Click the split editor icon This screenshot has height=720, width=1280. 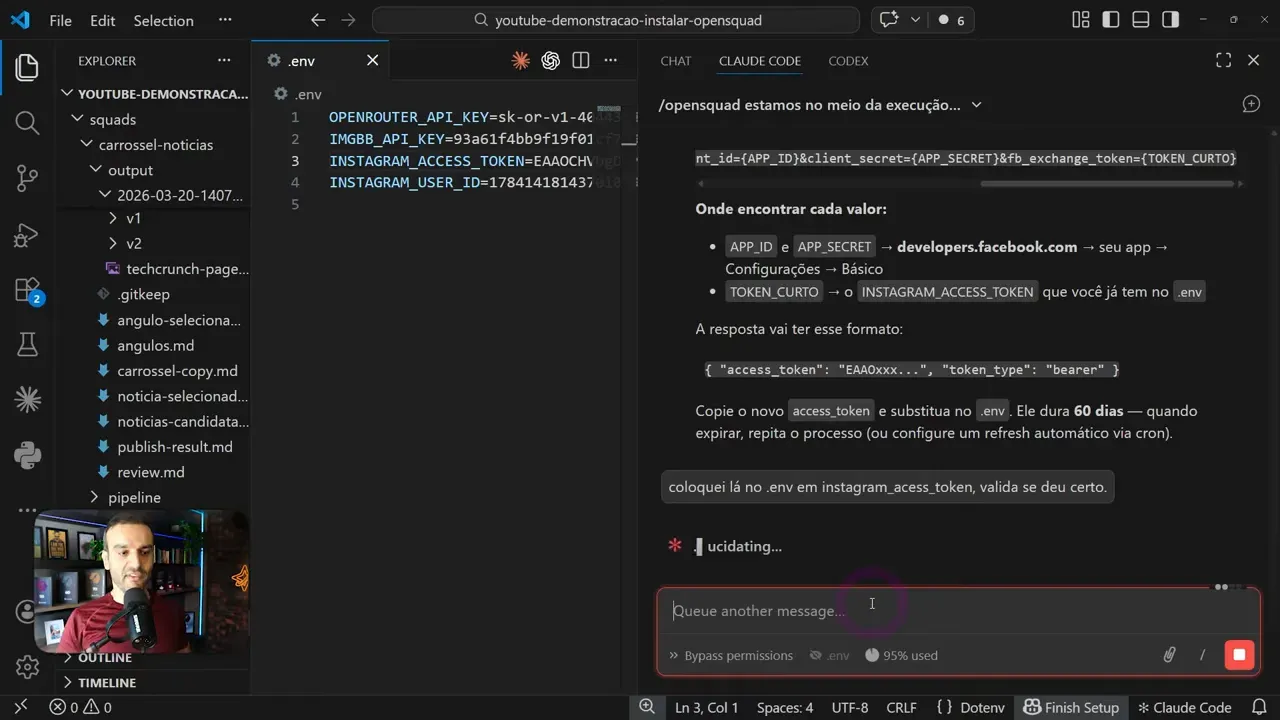(x=581, y=61)
